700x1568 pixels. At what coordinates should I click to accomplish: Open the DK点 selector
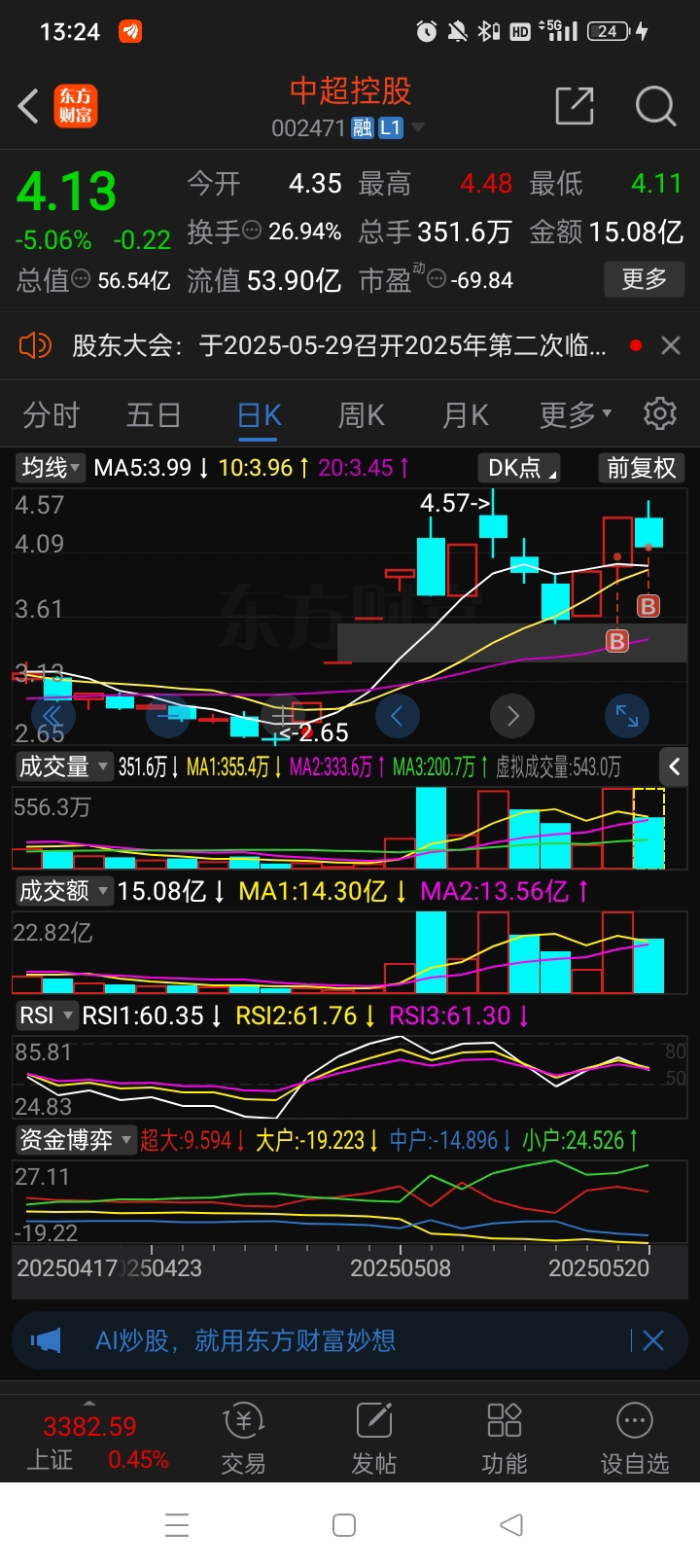click(x=520, y=468)
